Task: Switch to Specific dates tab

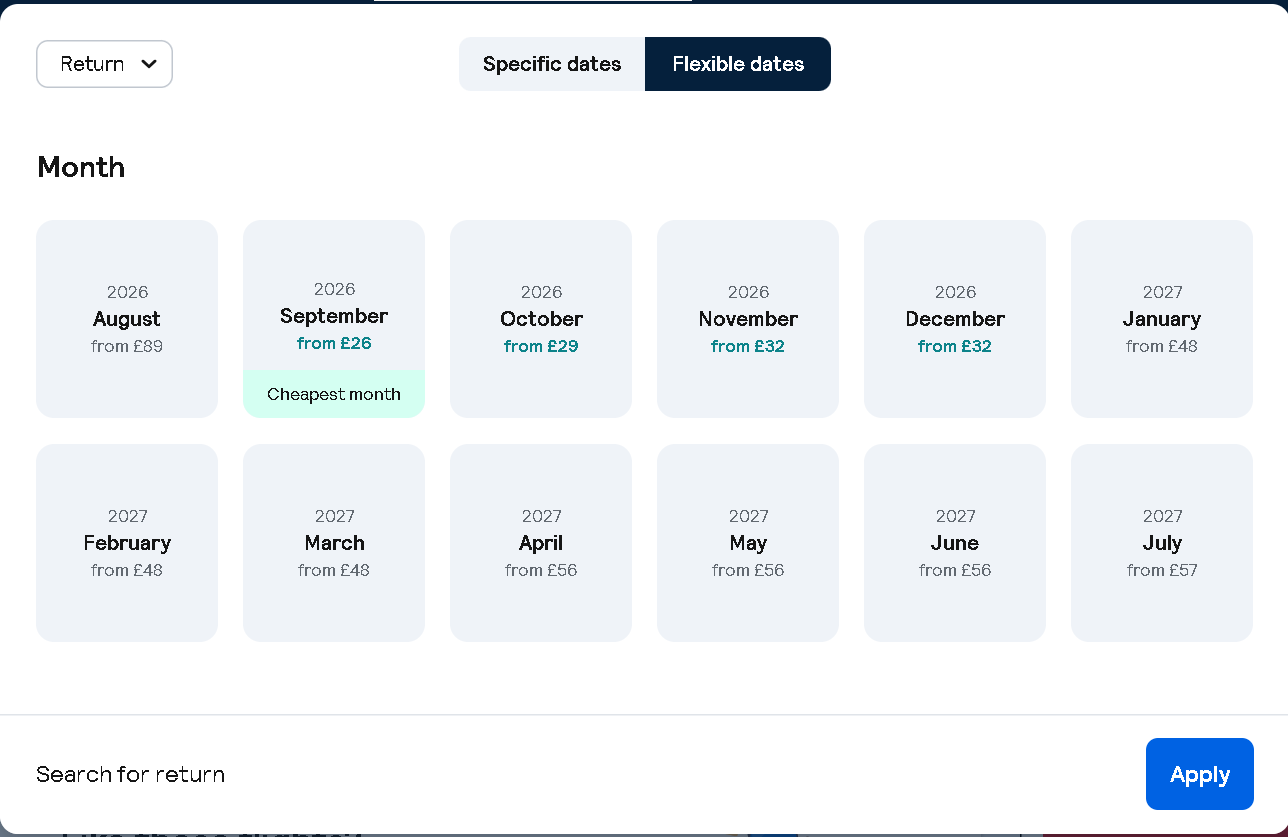Action: (x=552, y=64)
